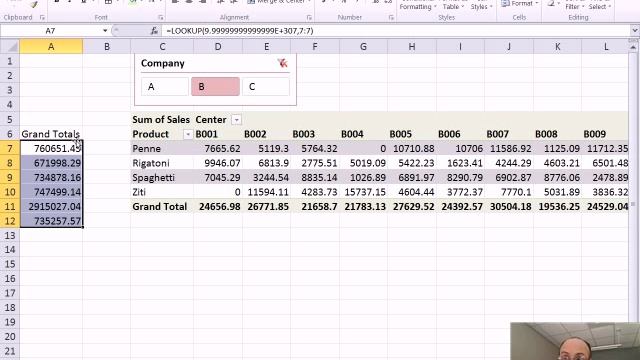Open the Center column filter dropdown
Viewport: 640px width, 360px height.
pyautogui.click(x=236, y=120)
